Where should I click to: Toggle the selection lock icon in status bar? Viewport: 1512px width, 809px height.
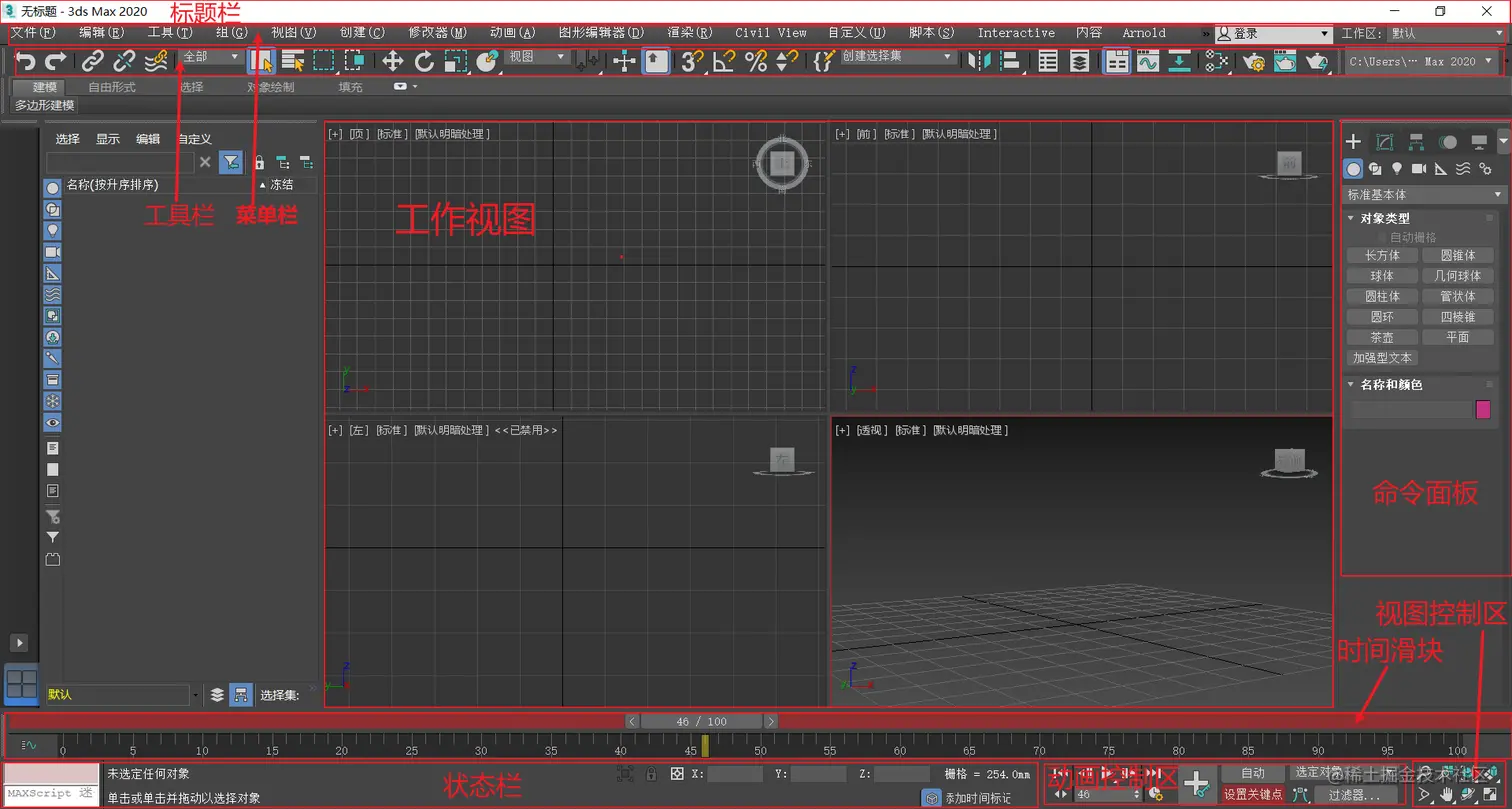(x=651, y=774)
